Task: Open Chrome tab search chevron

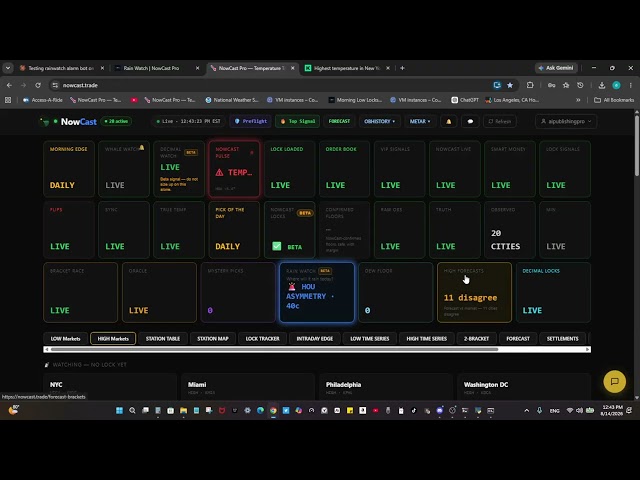Action: (x=8, y=68)
